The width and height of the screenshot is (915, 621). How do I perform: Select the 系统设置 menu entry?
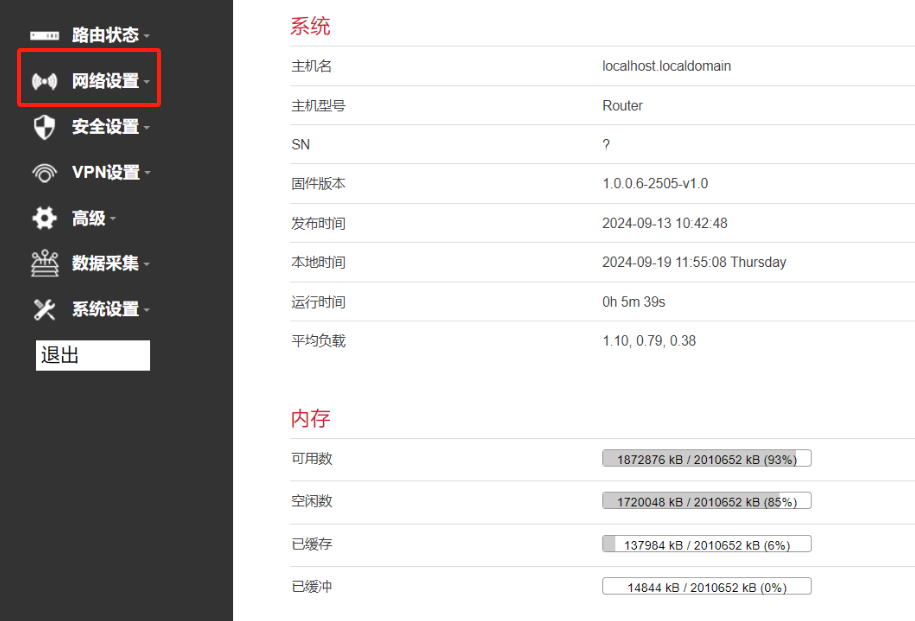click(105, 309)
